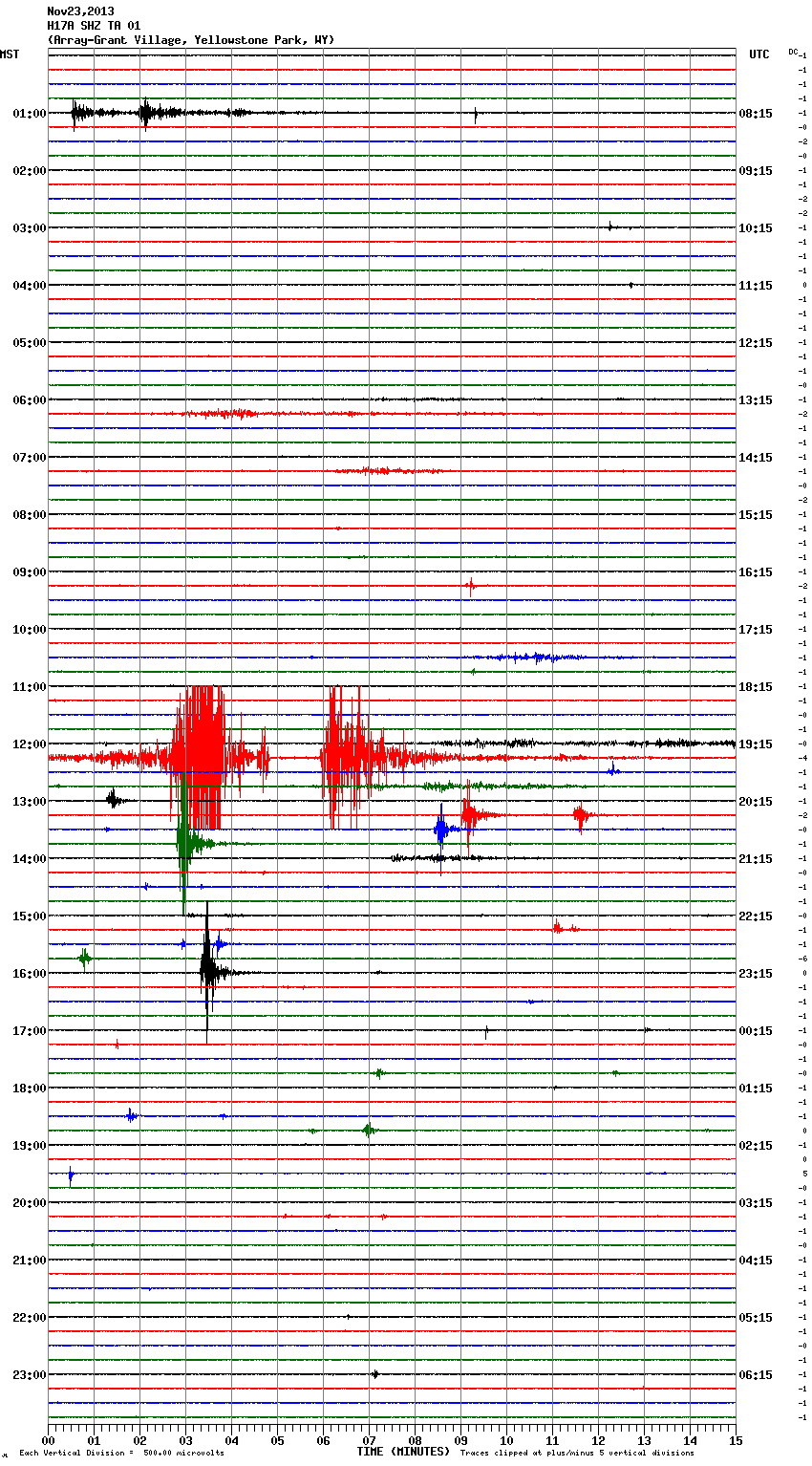Select the "02:15" UTC time label
This screenshot has height=1466, width=812.
[x=756, y=1146]
